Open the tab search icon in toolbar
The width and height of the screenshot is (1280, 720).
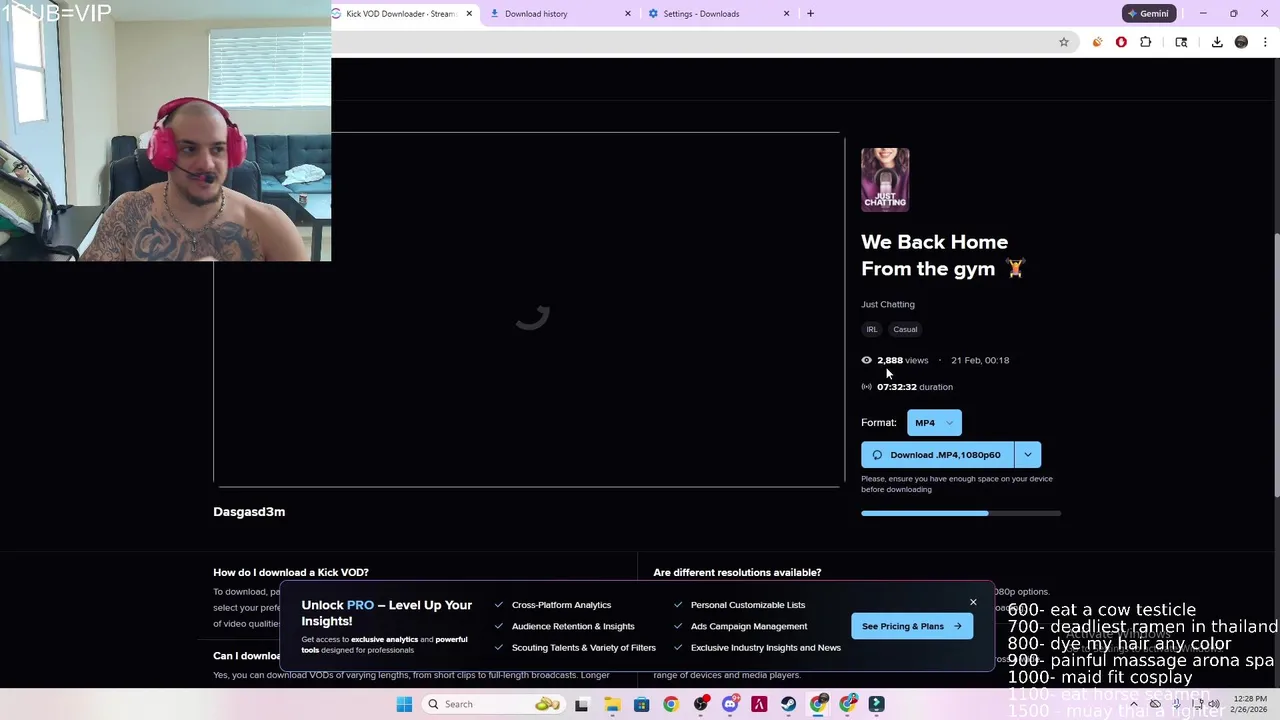(x=1181, y=42)
